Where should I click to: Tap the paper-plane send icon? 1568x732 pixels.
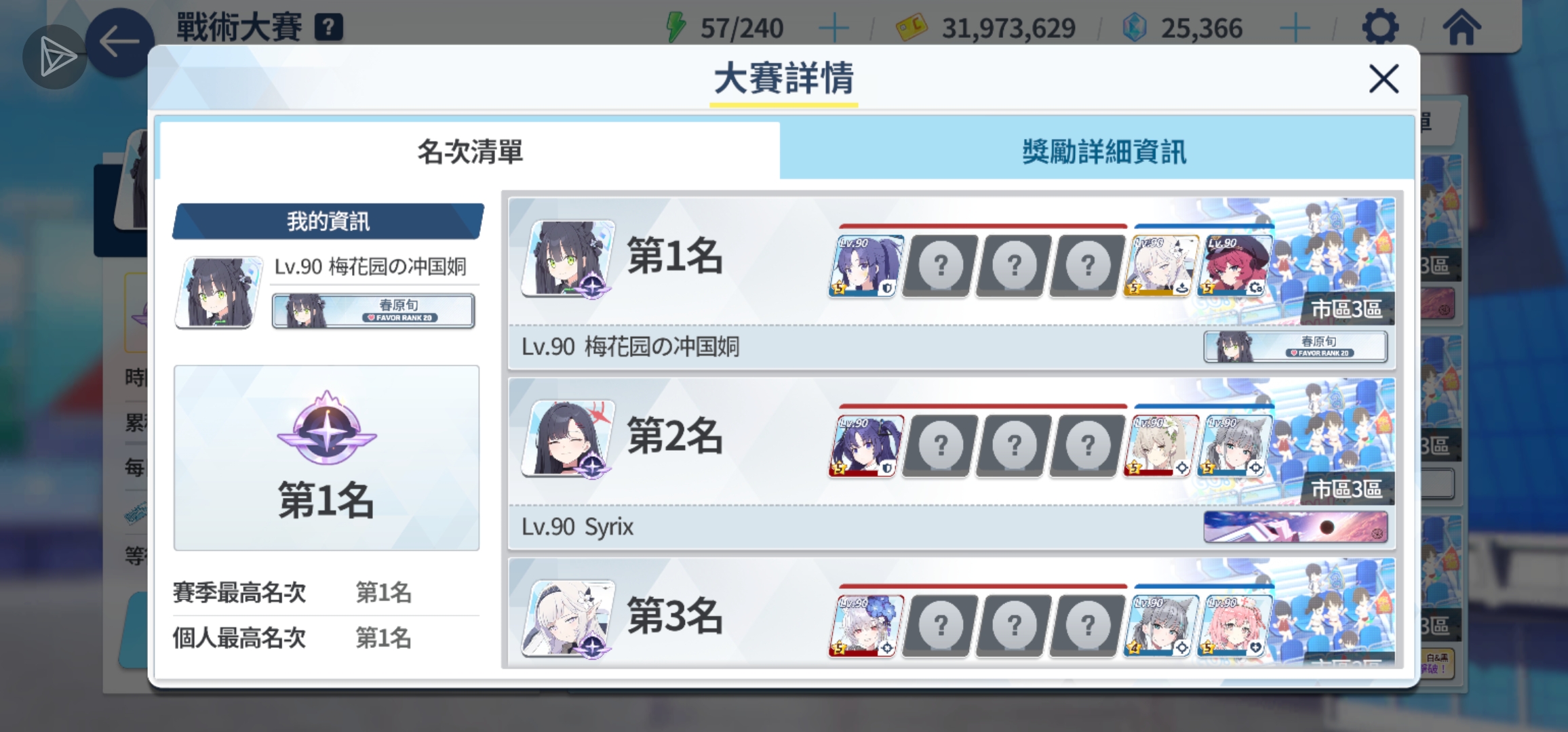coord(56,57)
